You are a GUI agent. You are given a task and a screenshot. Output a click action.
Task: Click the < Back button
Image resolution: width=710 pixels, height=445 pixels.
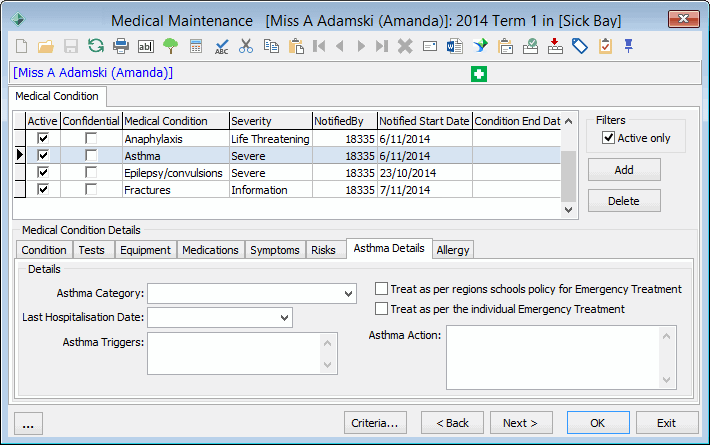pos(452,423)
